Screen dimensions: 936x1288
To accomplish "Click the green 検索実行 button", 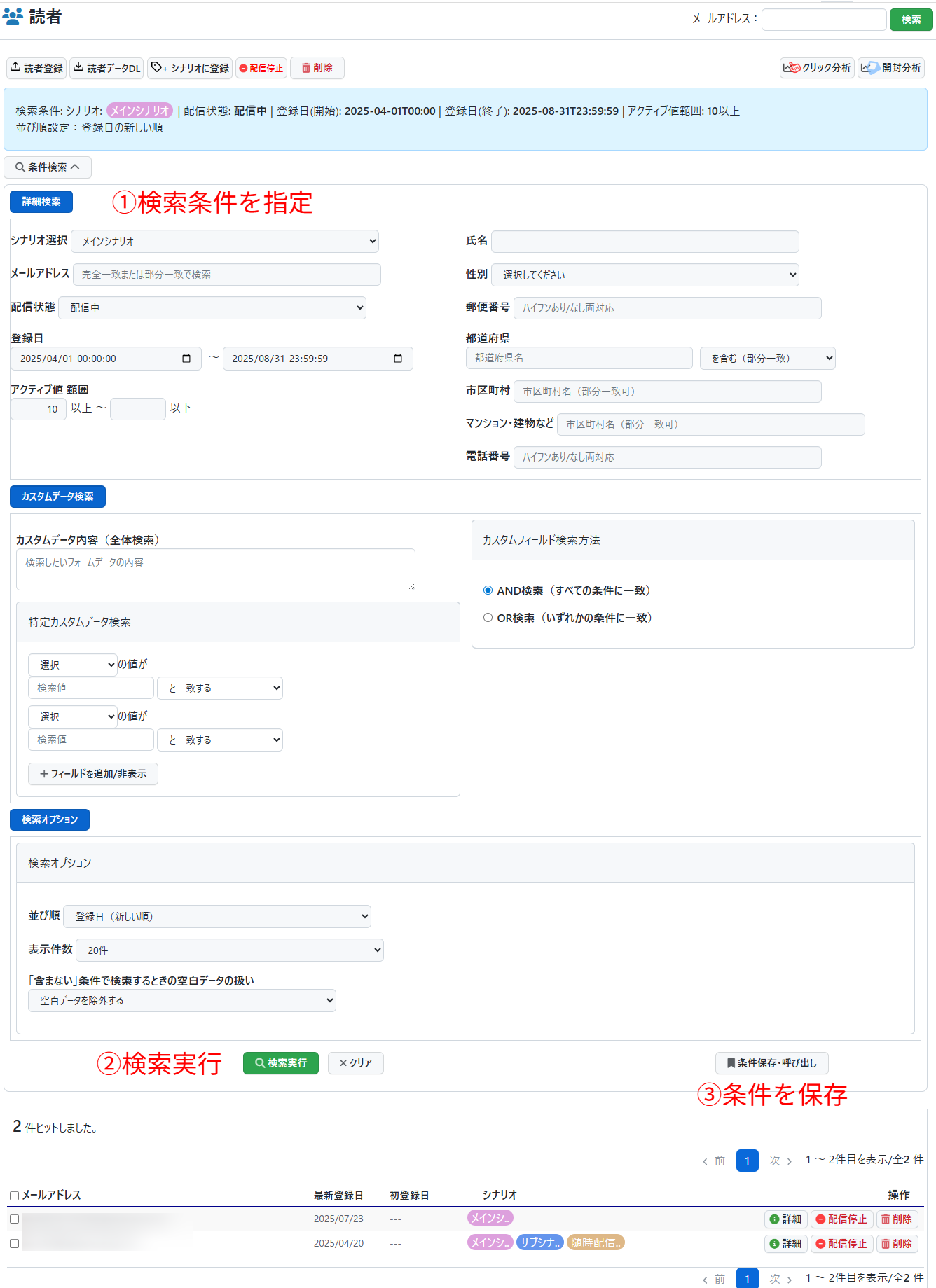I will [x=280, y=1063].
